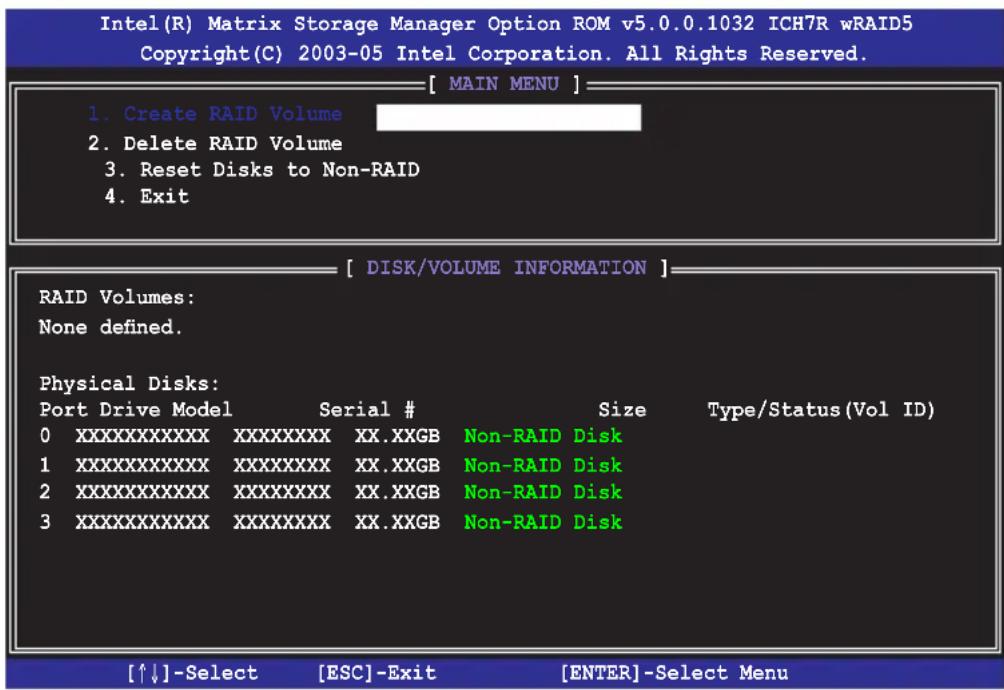Click Non-RAID Disk status for port 3
Viewport: 1004px width, 690px height.
543,522
